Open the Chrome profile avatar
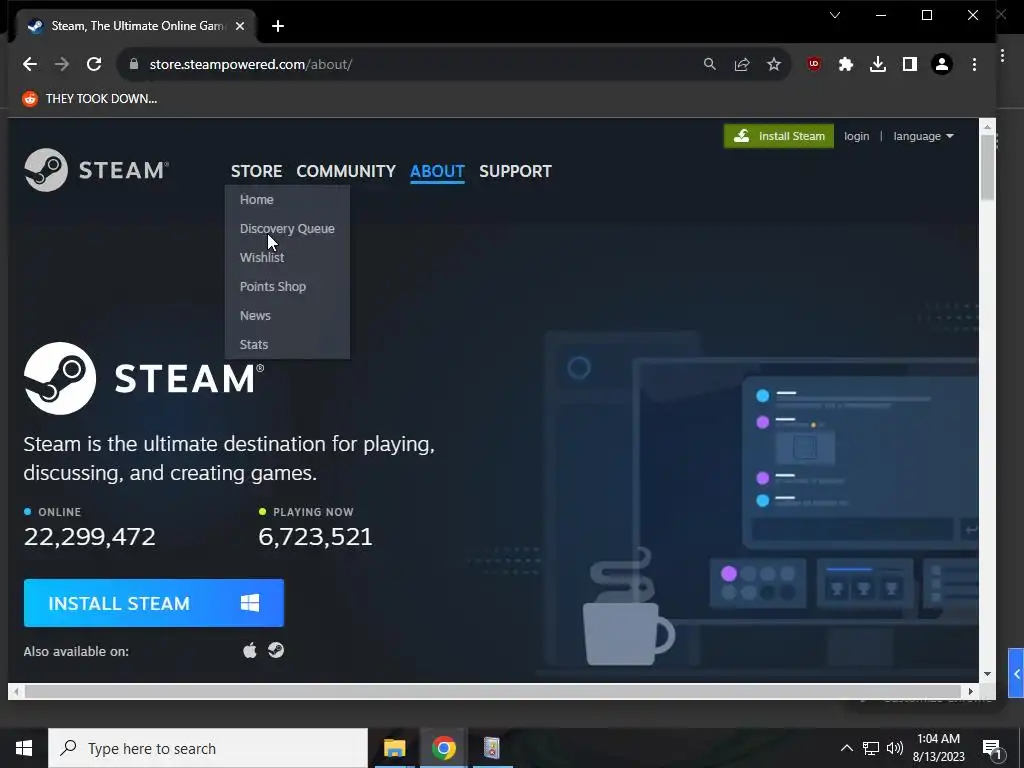This screenshot has width=1024, height=768. point(942,64)
